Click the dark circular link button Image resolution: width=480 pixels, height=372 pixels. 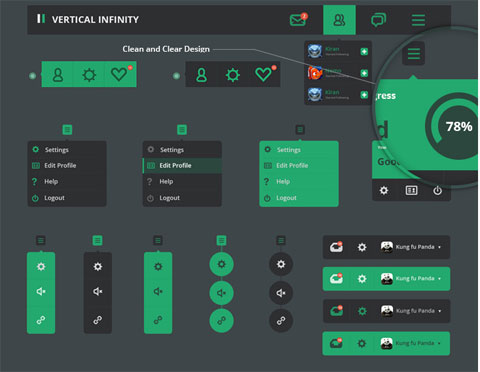tap(281, 321)
